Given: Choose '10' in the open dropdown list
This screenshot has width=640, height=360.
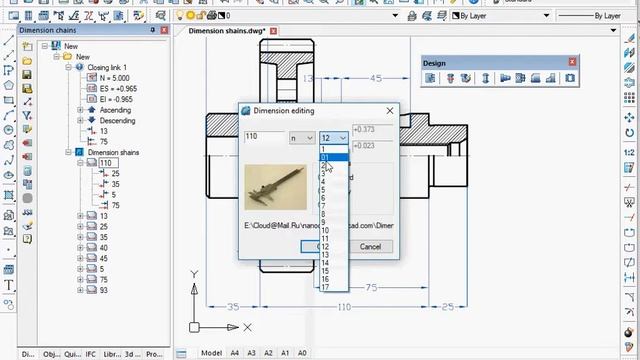Looking at the screenshot, I should pyautogui.click(x=334, y=230).
